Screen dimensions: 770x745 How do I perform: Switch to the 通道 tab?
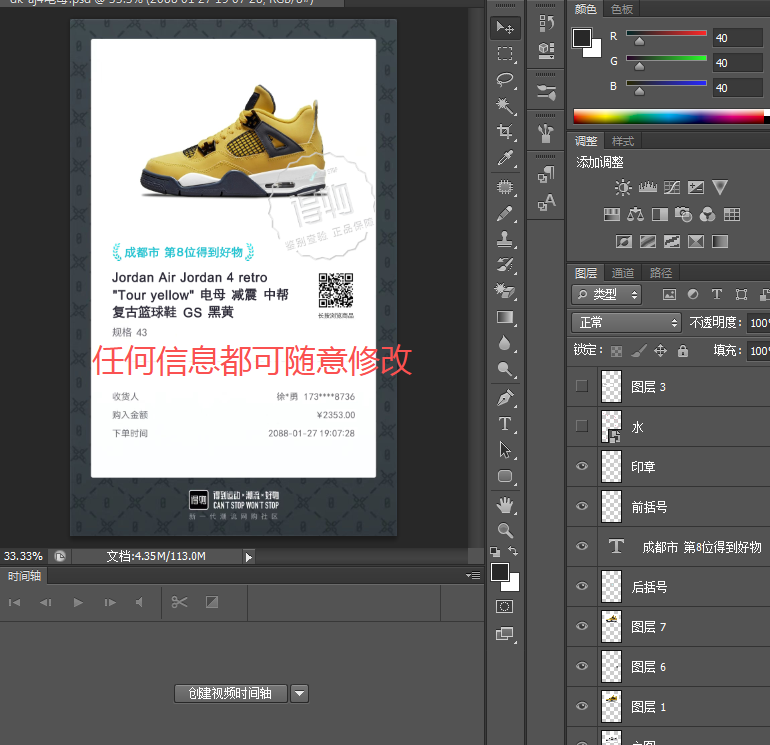point(623,273)
